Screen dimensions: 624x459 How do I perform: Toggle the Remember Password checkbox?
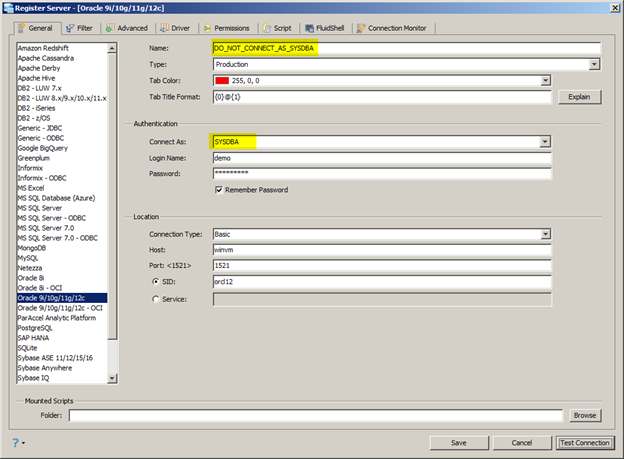pyautogui.click(x=219, y=190)
